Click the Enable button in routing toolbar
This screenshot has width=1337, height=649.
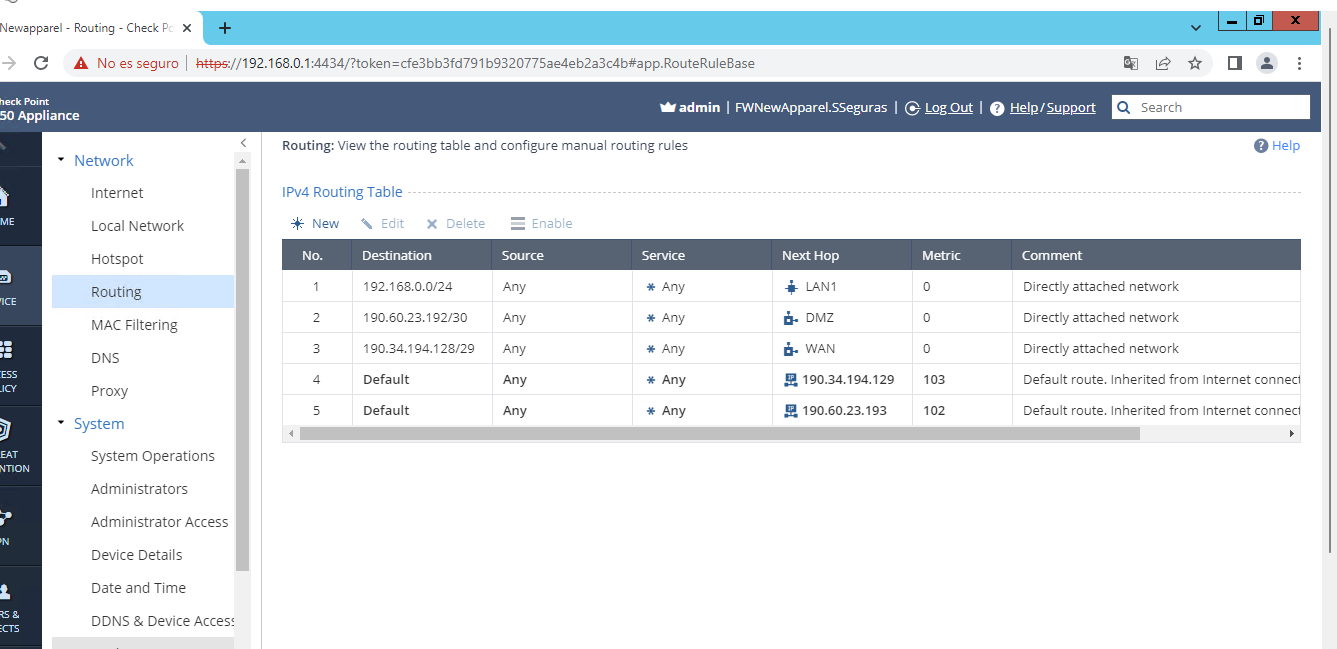coord(542,224)
